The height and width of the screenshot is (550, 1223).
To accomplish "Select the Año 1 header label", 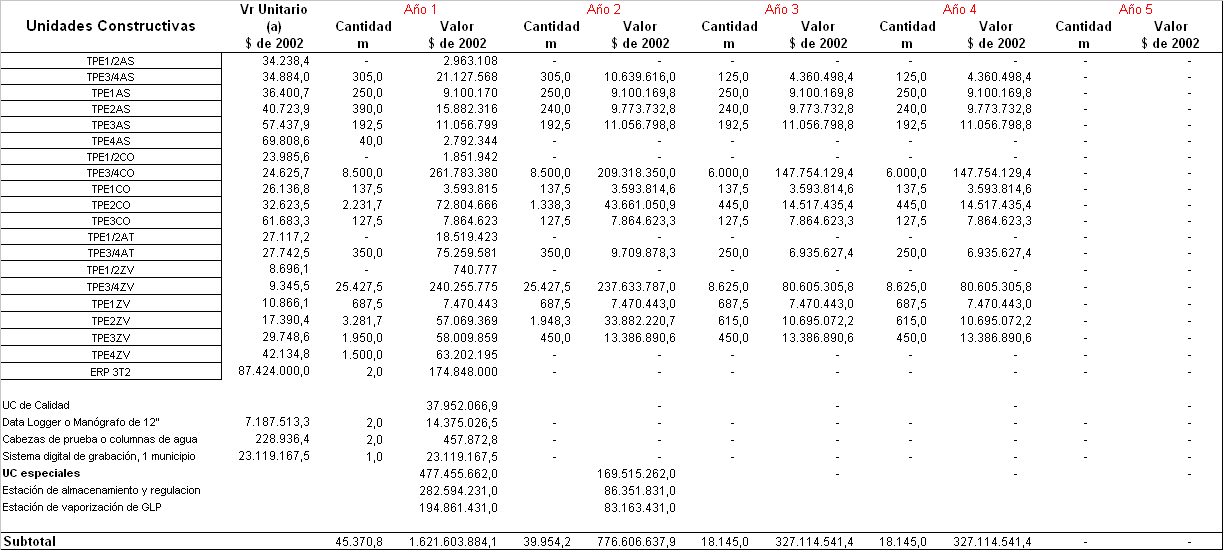I will coord(421,9).
